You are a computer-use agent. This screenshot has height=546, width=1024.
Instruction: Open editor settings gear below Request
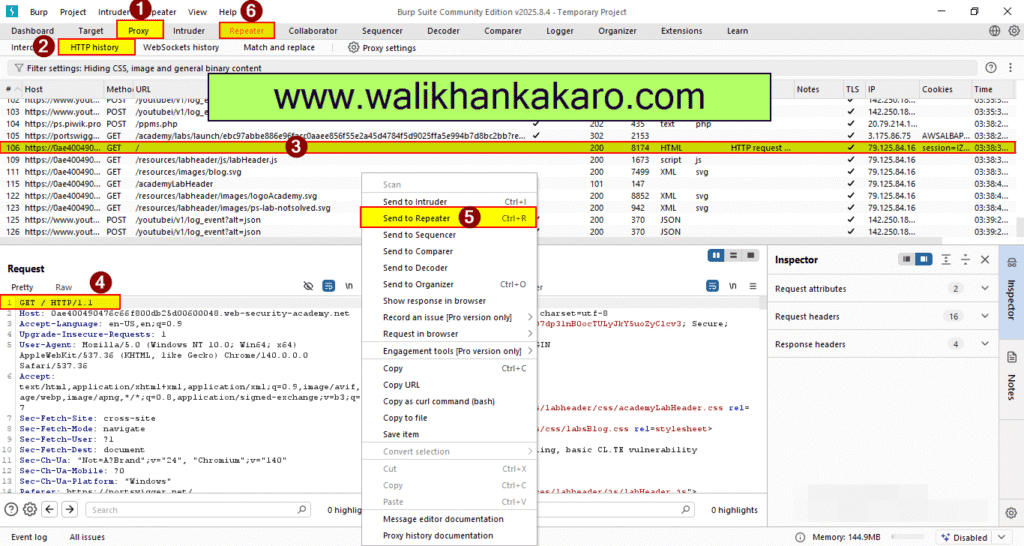coord(30,509)
